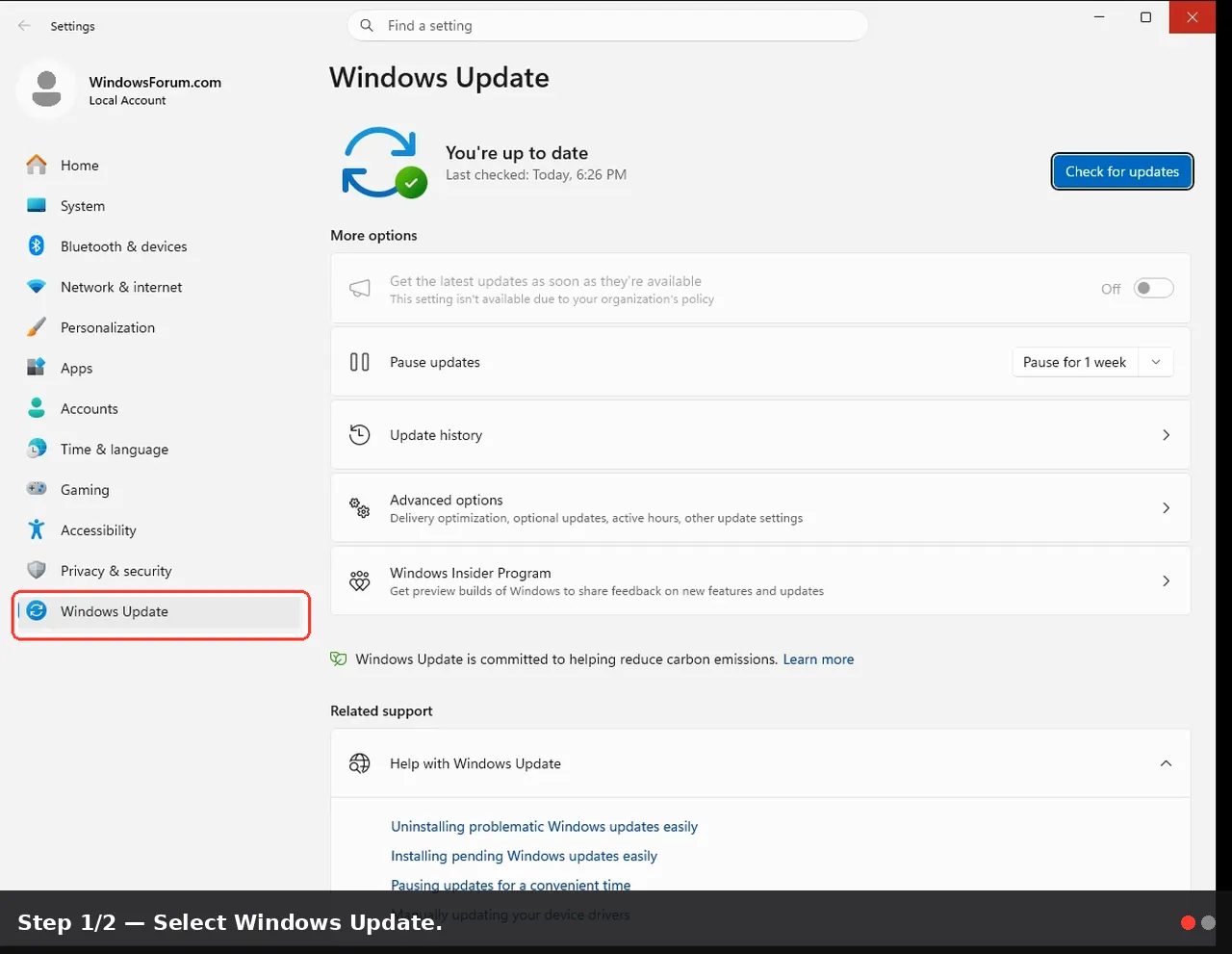Open the Learn more link
1232x954 pixels.
[818, 659]
